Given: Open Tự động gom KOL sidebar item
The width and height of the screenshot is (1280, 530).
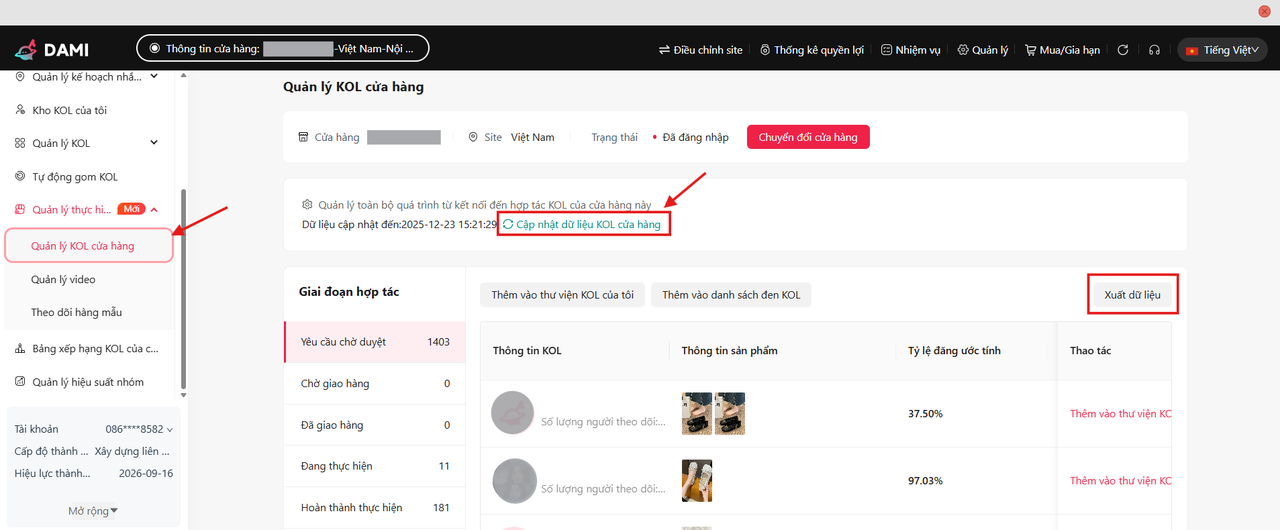Looking at the screenshot, I should tap(75, 176).
